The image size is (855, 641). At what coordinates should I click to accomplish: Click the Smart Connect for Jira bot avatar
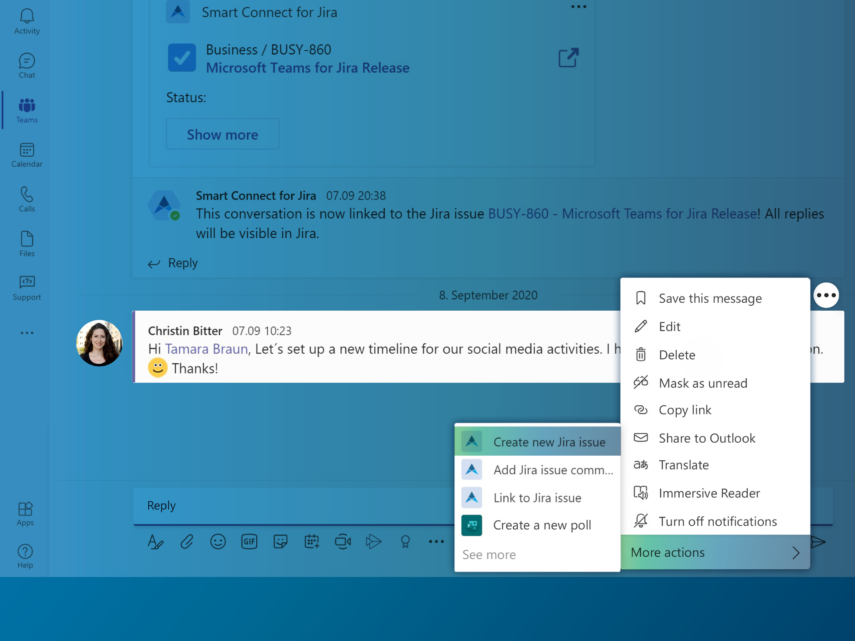point(164,205)
